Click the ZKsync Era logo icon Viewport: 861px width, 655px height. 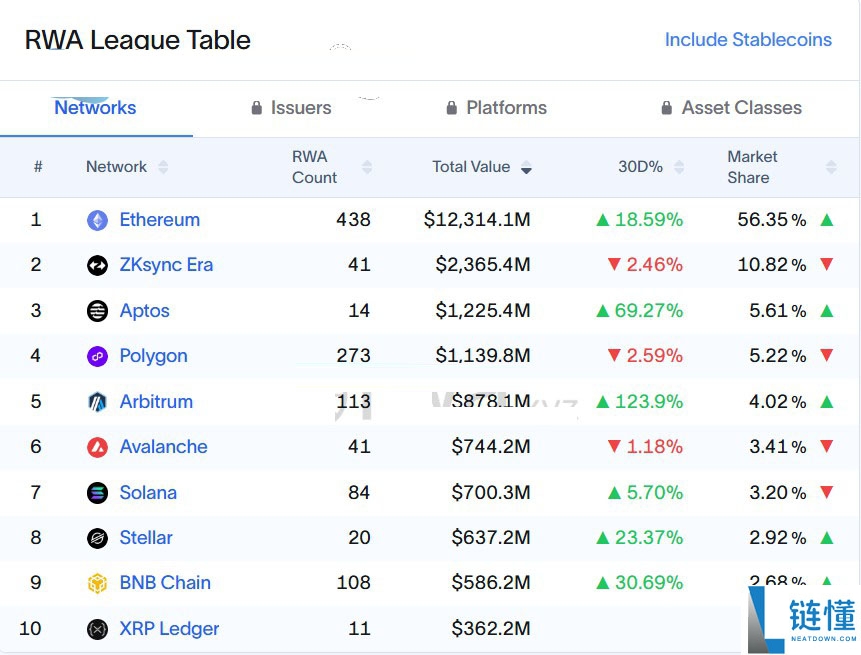coord(97,266)
